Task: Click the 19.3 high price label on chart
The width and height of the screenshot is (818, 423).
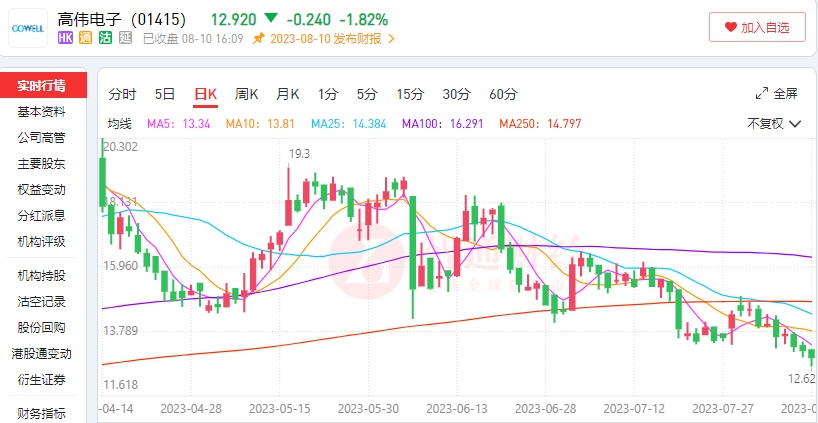Action: coord(300,153)
